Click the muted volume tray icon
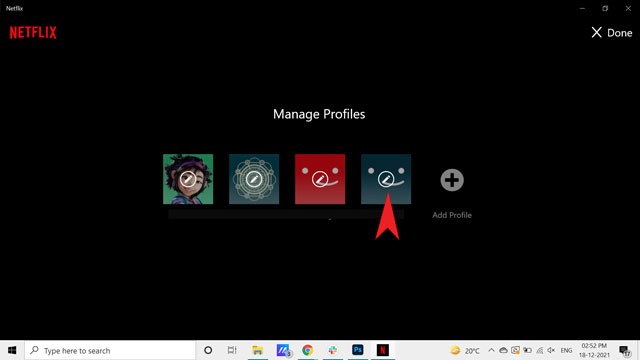This screenshot has height=360, width=640. 551,350
